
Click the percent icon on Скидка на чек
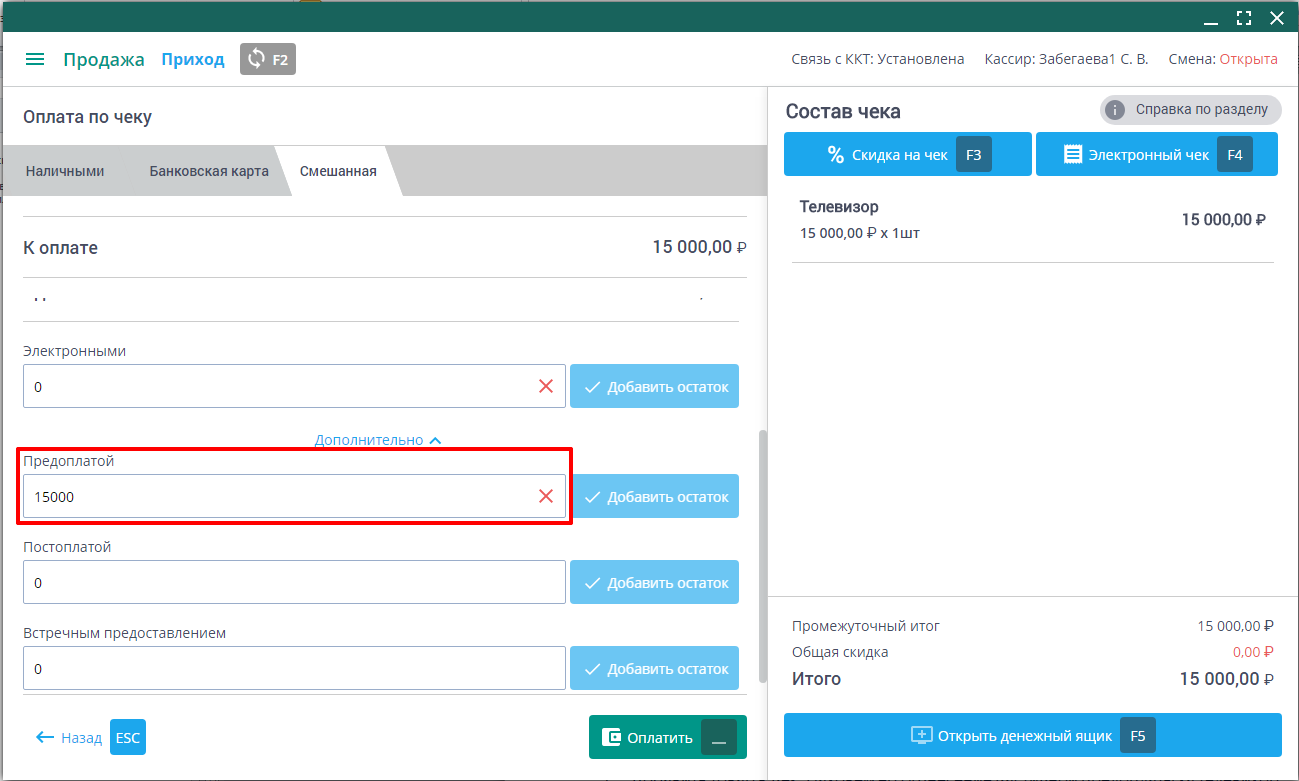[836, 154]
